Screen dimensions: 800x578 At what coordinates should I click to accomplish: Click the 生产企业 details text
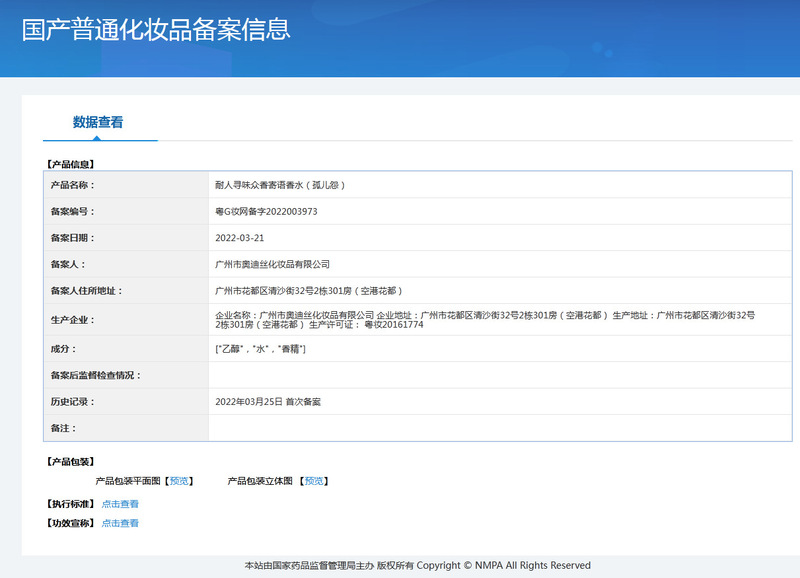point(485,319)
